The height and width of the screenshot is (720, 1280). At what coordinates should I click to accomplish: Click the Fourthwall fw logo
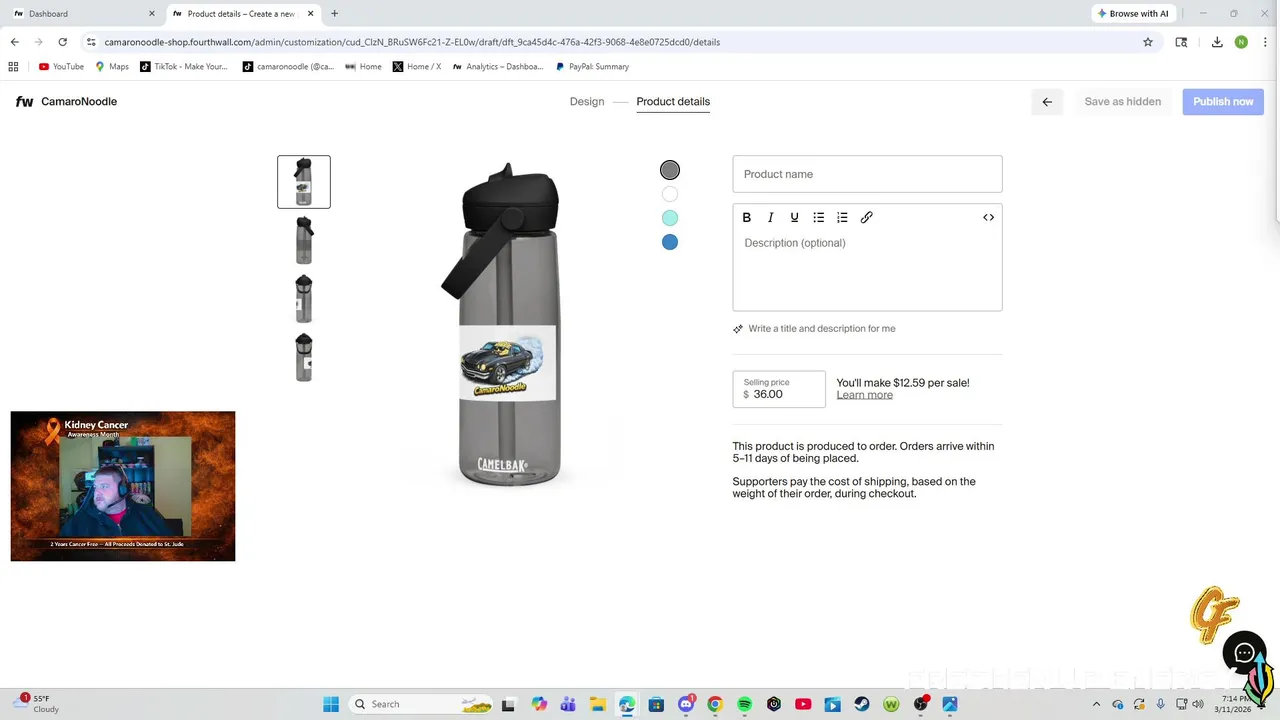point(24,101)
